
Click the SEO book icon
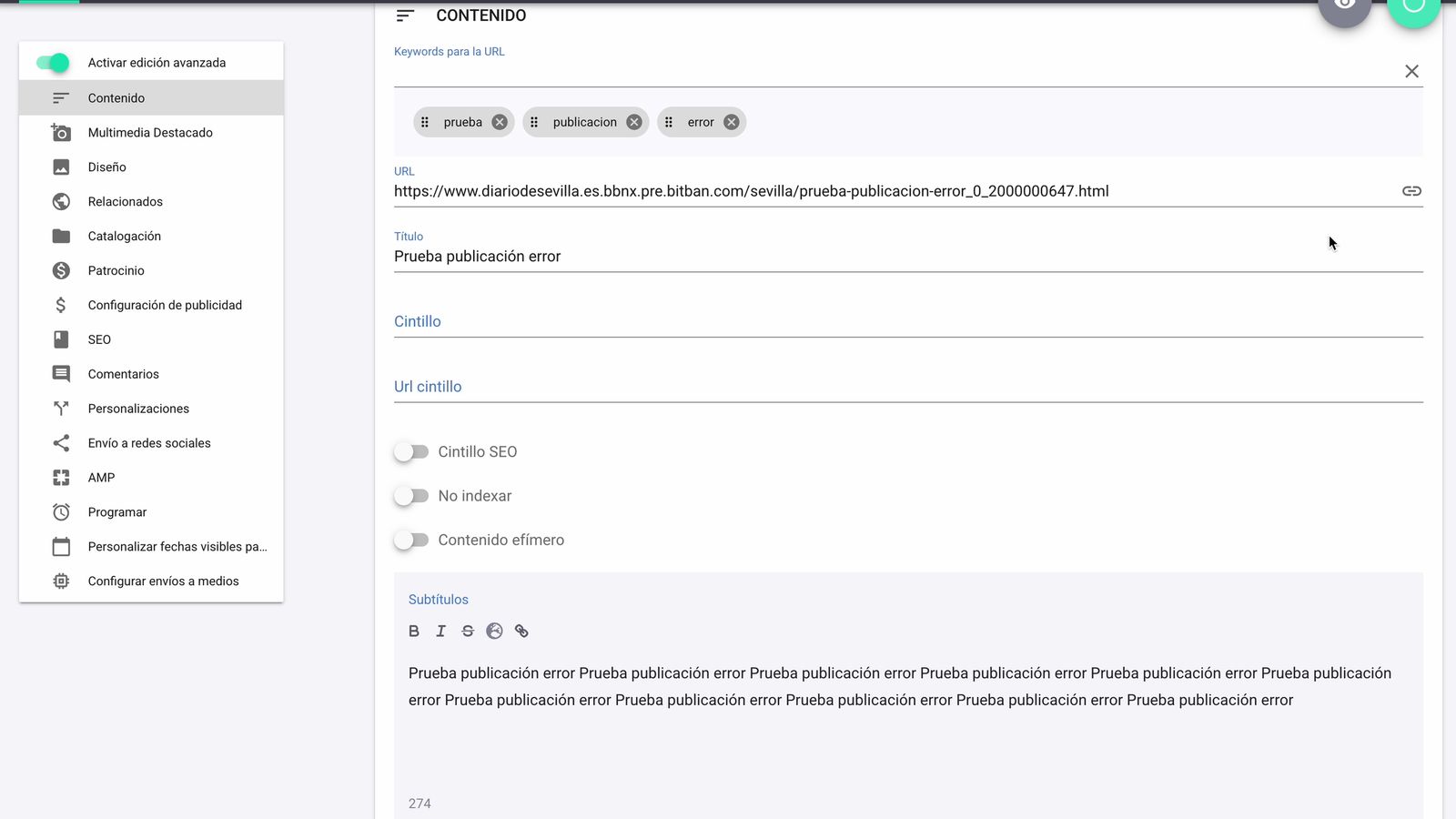pyautogui.click(x=61, y=339)
